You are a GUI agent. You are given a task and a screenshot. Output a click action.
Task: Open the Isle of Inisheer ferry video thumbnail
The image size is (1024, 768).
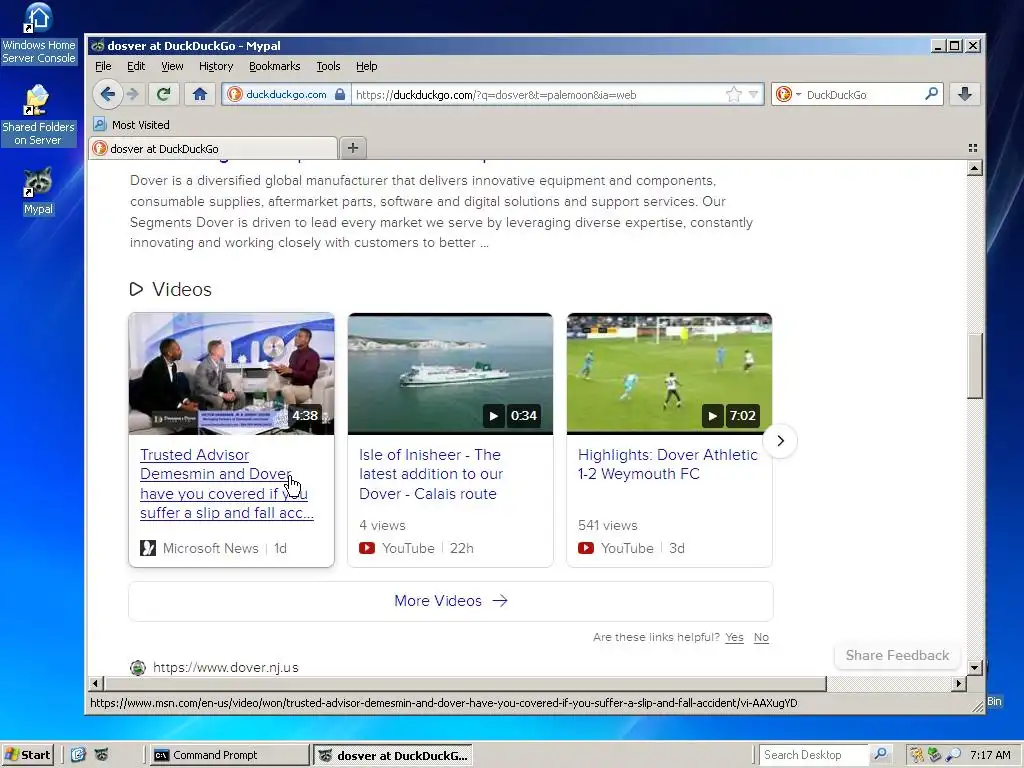(x=450, y=374)
